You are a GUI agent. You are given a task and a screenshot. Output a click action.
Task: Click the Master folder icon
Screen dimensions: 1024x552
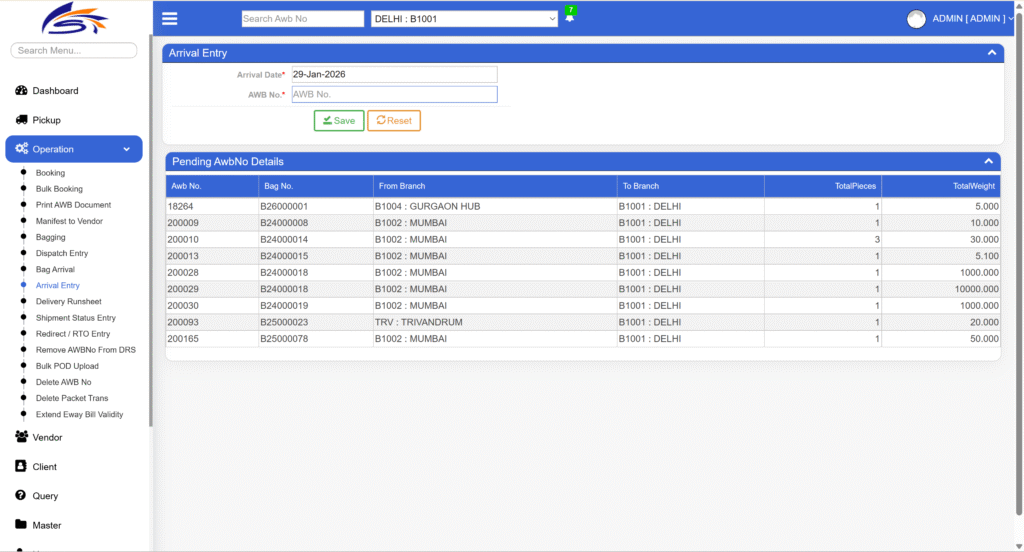21,524
